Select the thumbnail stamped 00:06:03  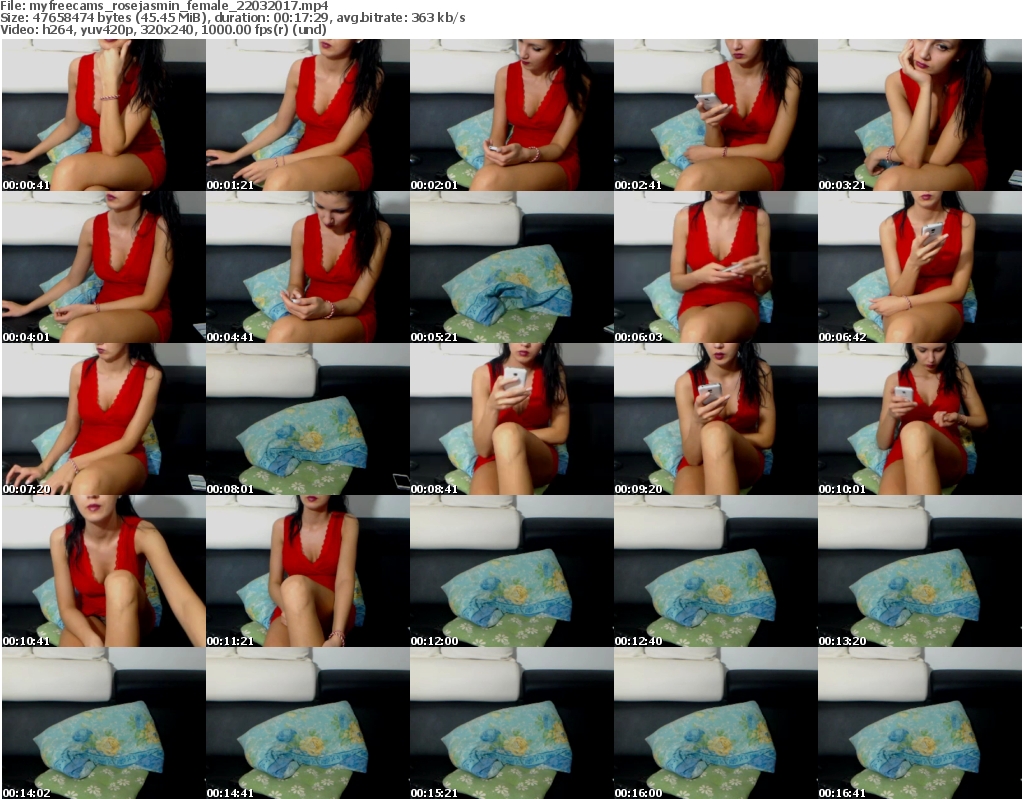pyautogui.click(x=716, y=267)
